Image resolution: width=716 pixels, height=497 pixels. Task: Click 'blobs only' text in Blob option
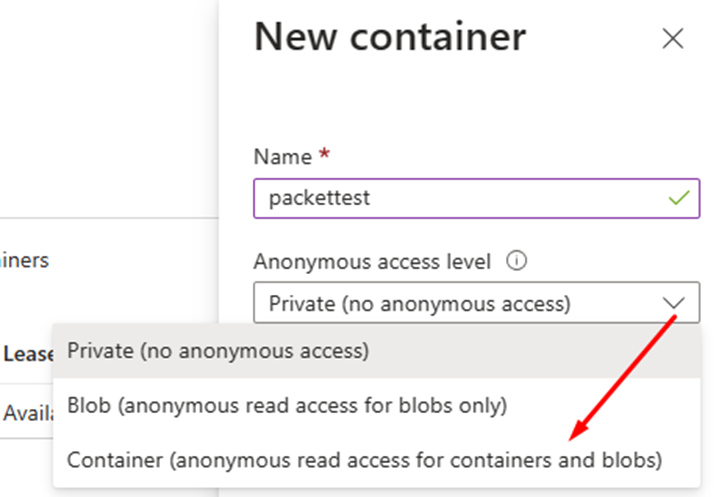click(x=466, y=406)
